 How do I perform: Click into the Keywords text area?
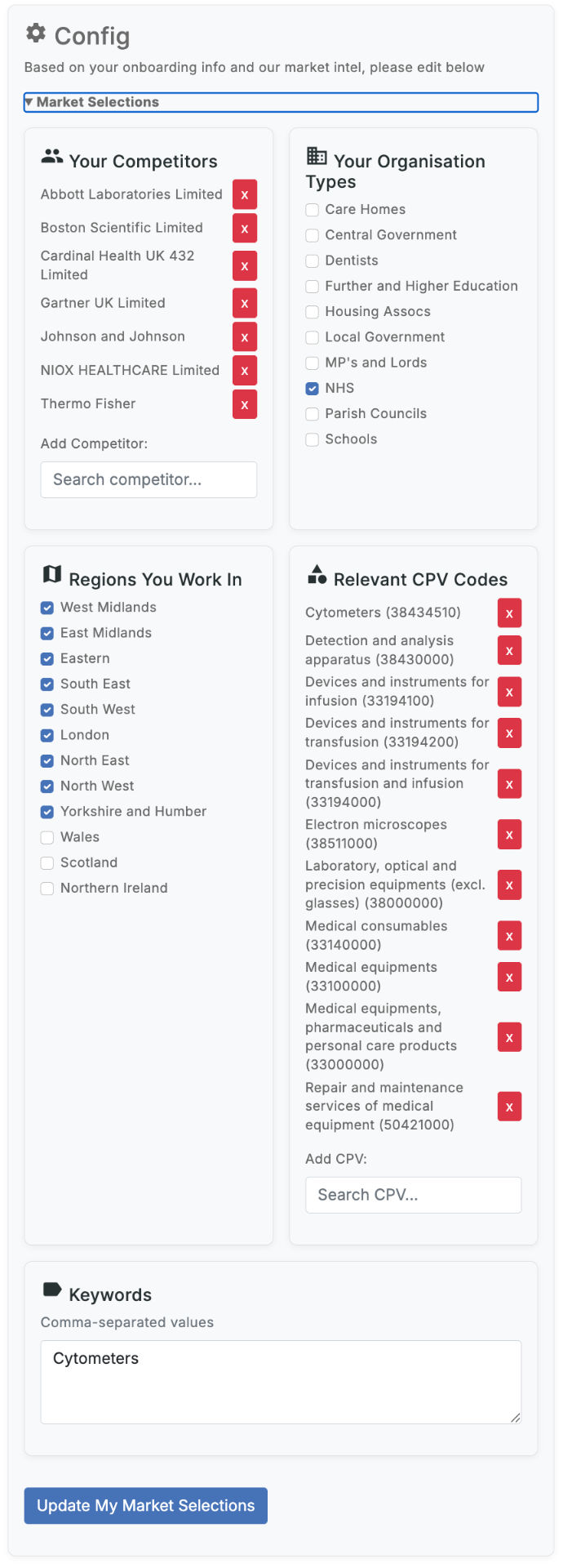281,1382
